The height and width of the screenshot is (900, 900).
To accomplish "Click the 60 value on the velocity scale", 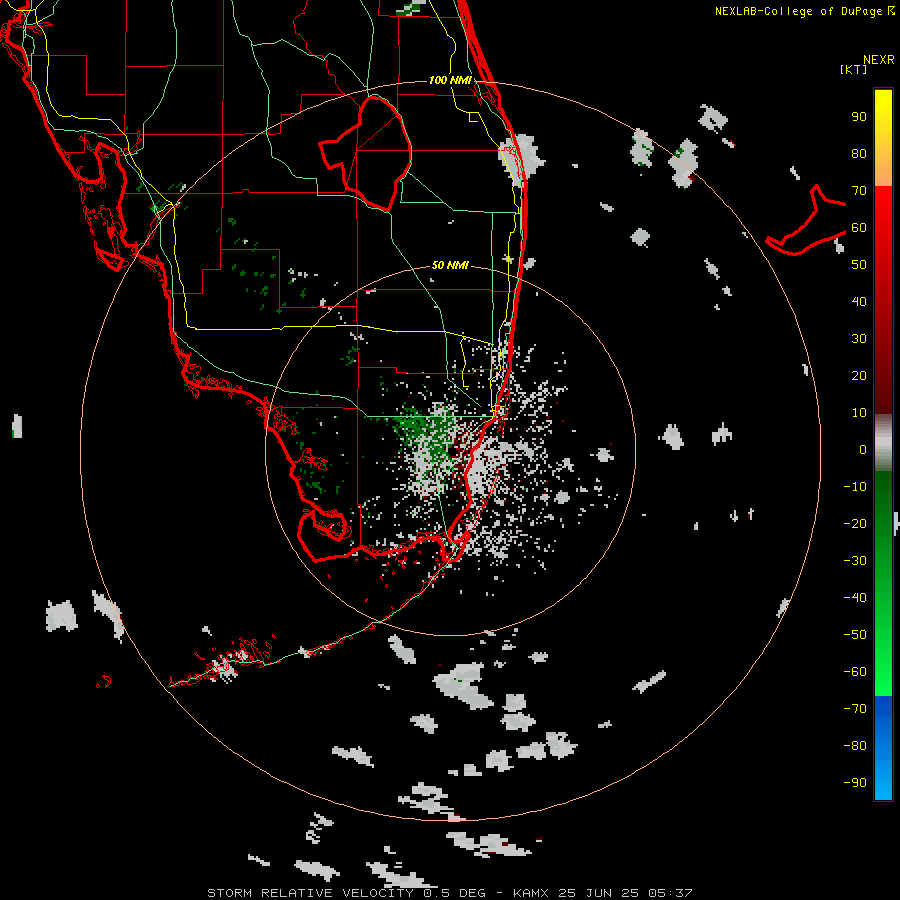I will pos(859,228).
